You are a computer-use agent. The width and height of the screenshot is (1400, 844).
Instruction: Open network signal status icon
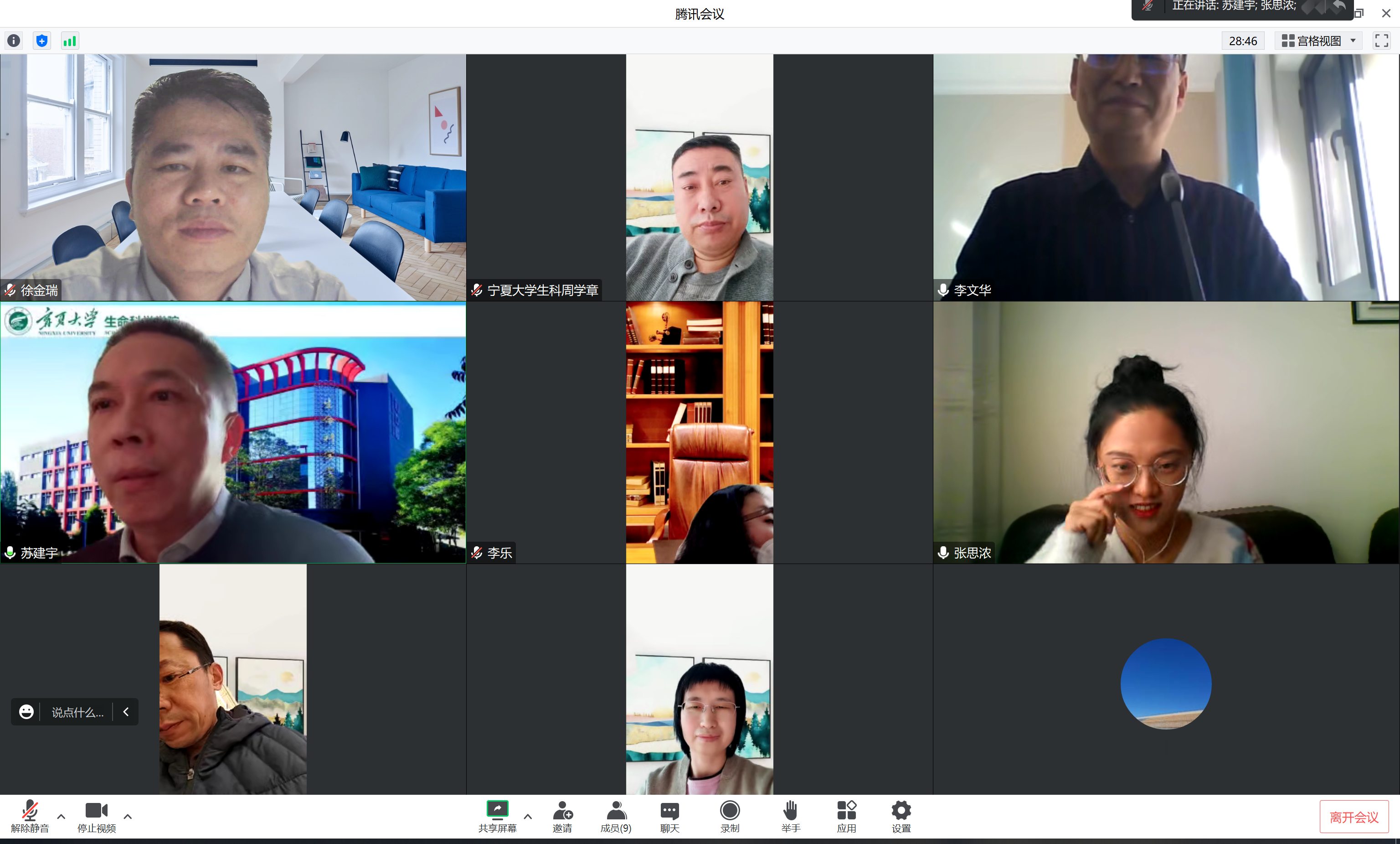coord(69,41)
